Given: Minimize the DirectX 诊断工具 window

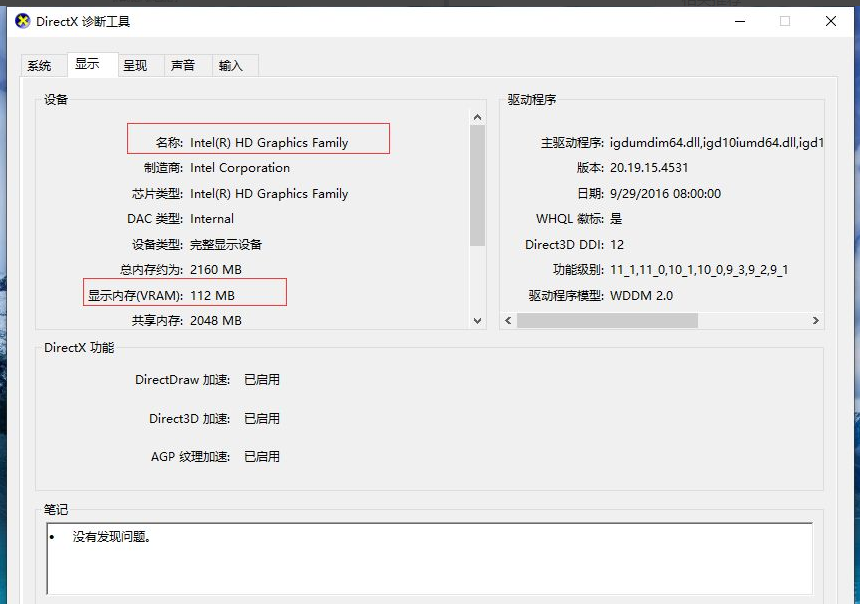Looking at the screenshot, I should click(x=738, y=20).
